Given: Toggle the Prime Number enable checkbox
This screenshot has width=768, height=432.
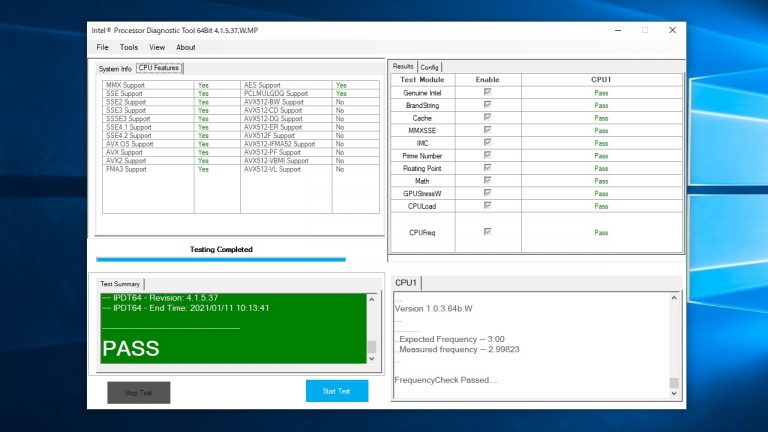Looking at the screenshot, I should pos(487,155).
